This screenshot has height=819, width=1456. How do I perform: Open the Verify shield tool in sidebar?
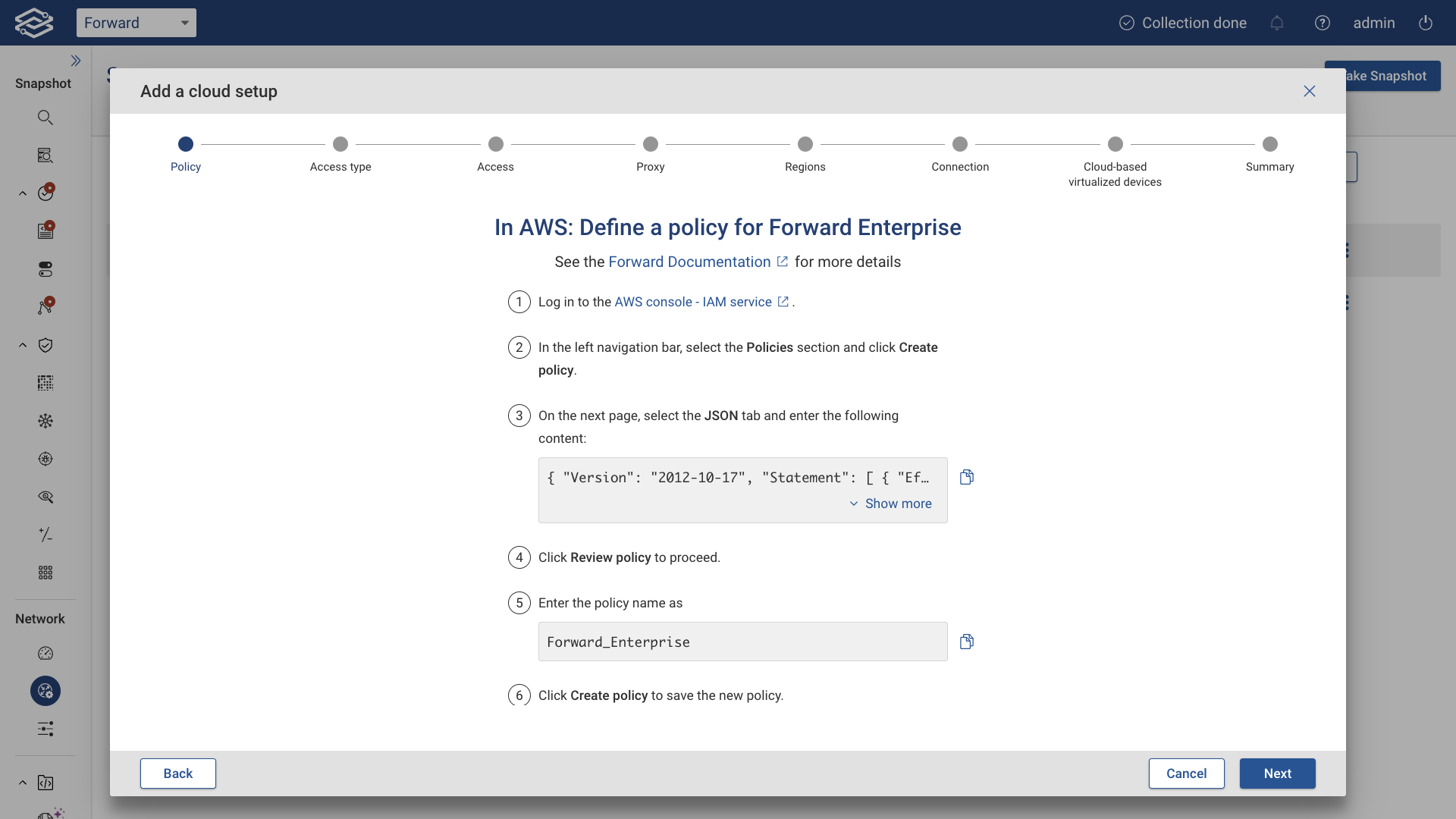[x=45, y=345]
